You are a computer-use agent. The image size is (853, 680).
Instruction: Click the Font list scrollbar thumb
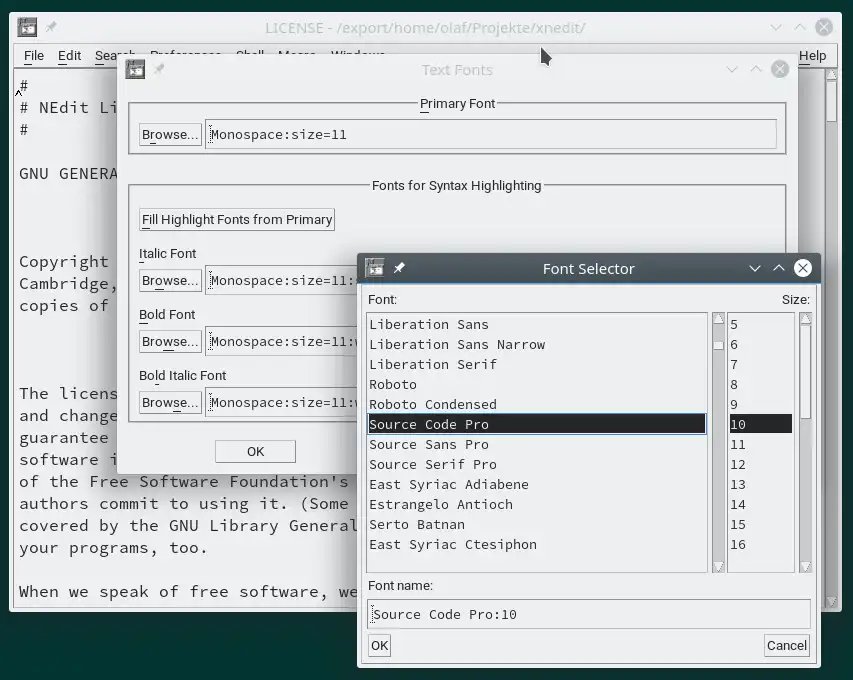(x=718, y=346)
